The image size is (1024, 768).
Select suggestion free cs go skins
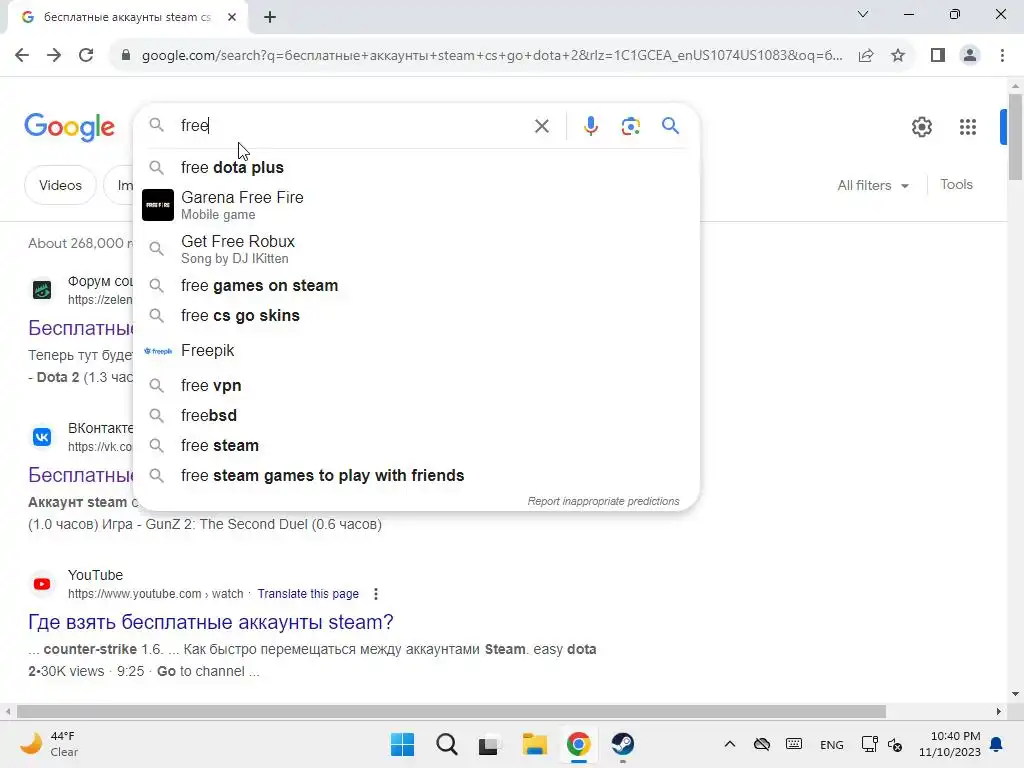pos(416,315)
